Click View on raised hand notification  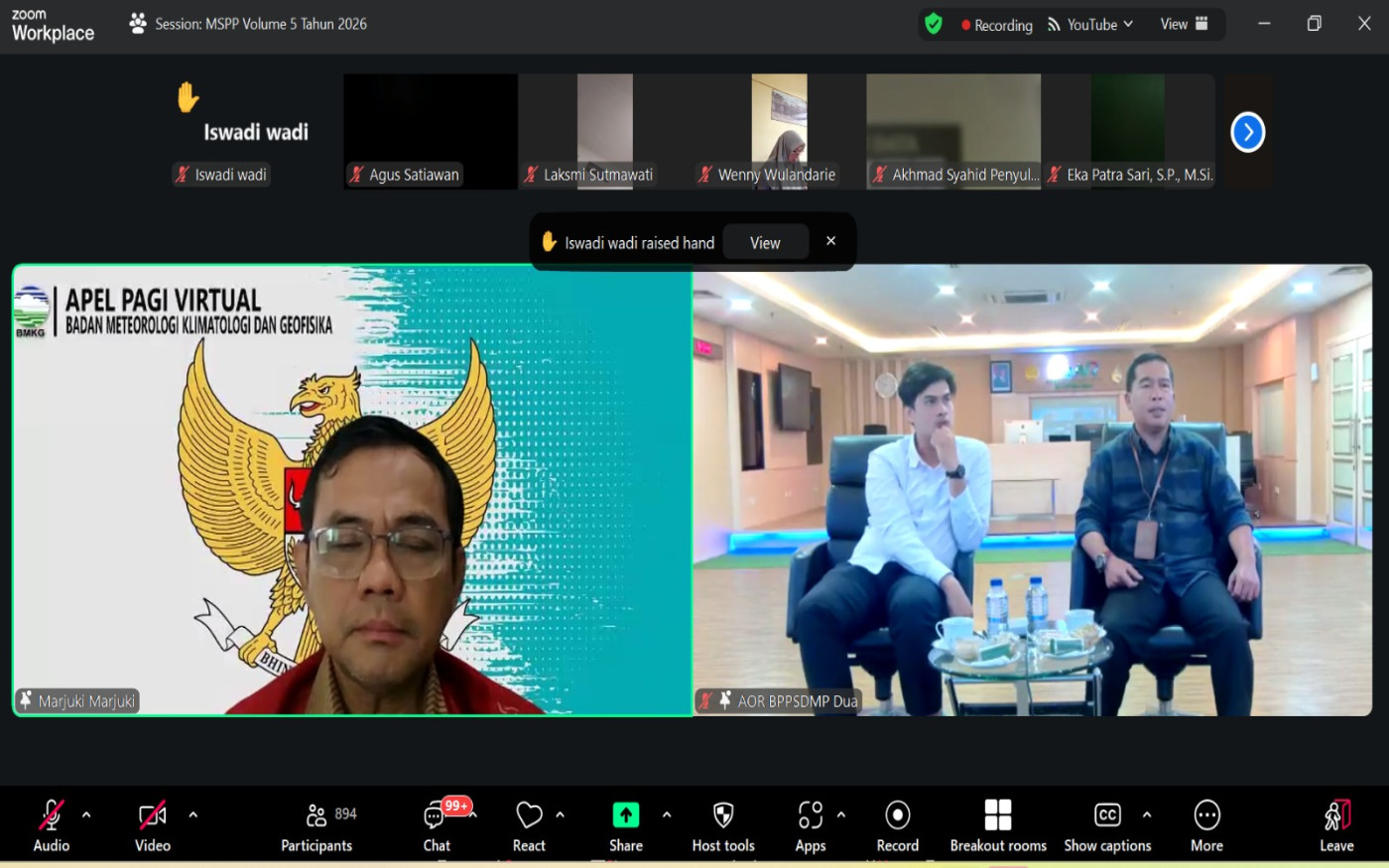coord(765,243)
